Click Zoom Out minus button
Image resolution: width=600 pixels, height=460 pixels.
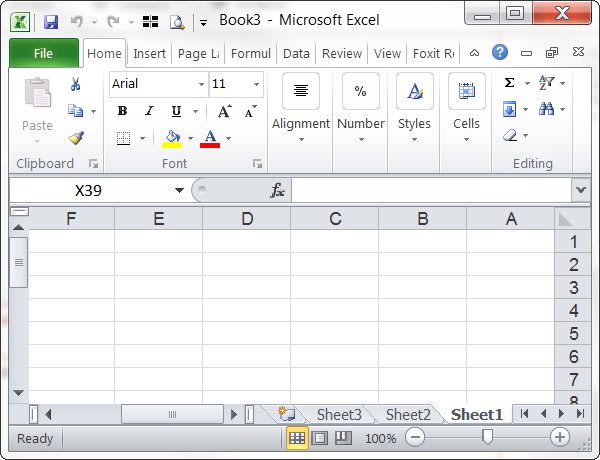click(415, 437)
